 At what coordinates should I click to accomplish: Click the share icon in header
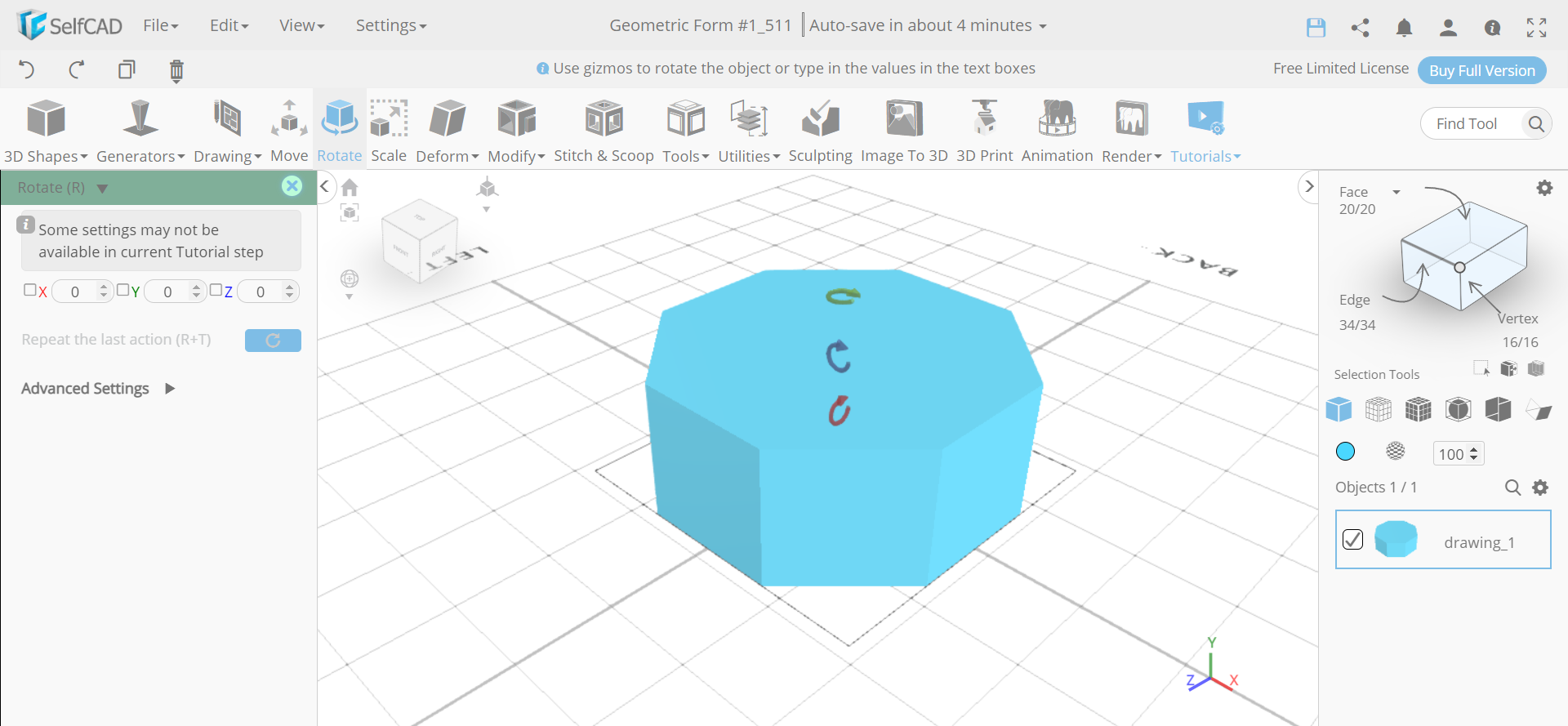click(x=1360, y=28)
